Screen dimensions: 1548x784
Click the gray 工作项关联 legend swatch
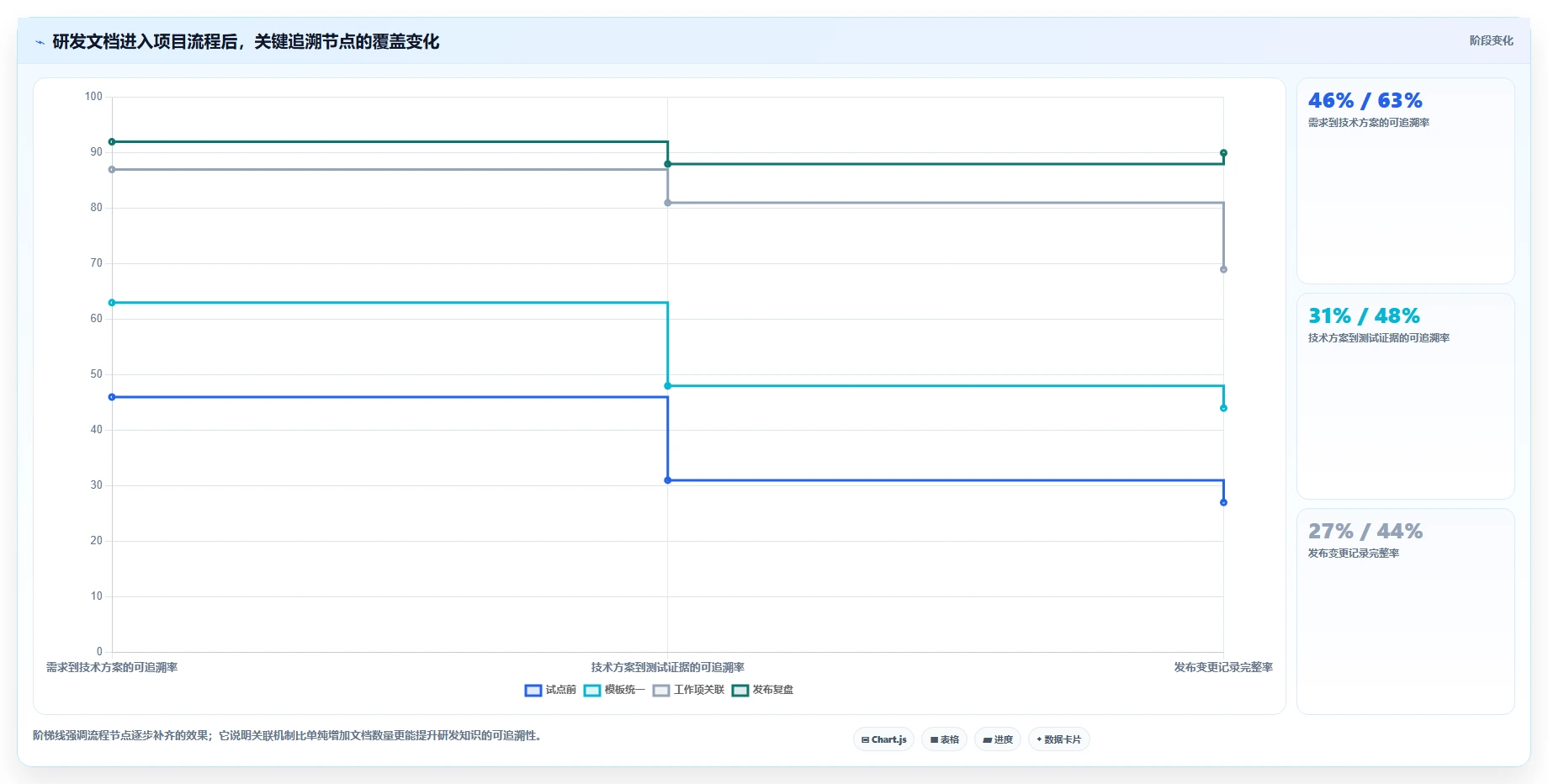tap(661, 691)
